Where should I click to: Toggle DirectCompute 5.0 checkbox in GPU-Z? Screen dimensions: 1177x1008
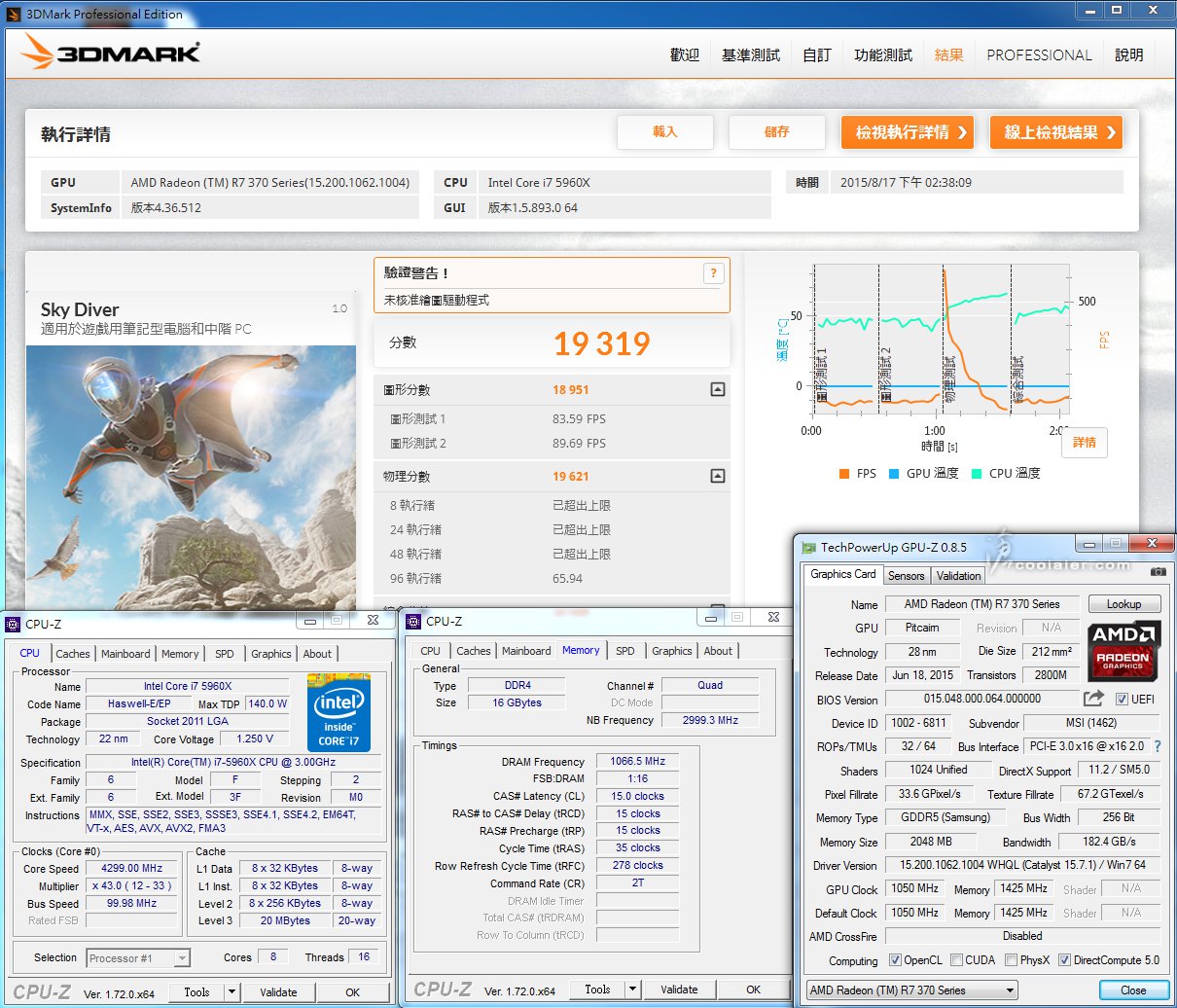(x=1064, y=960)
